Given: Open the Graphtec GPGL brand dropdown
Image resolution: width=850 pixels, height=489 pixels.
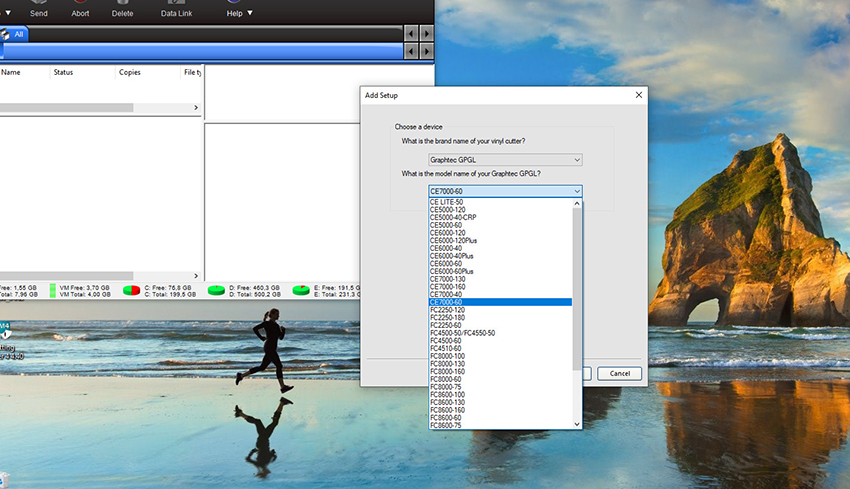Looking at the screenshot, I should [x=505, y=160].
